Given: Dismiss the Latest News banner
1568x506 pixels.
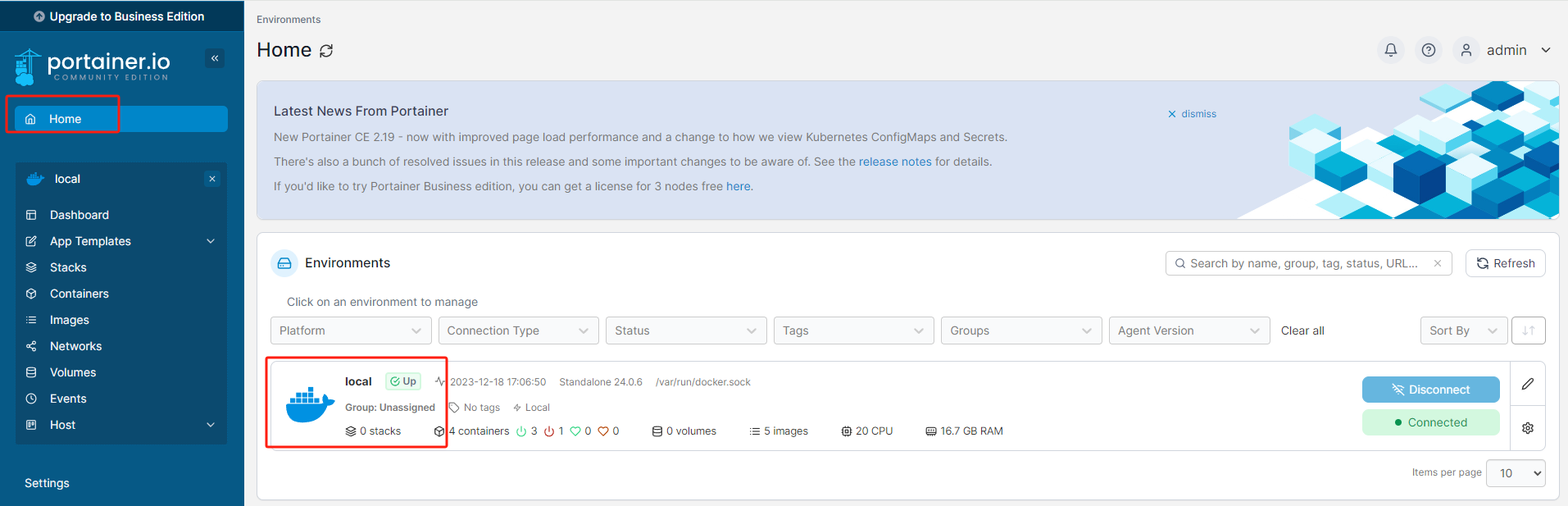Looking at the screenshot, I should (x=1193, y=114).
